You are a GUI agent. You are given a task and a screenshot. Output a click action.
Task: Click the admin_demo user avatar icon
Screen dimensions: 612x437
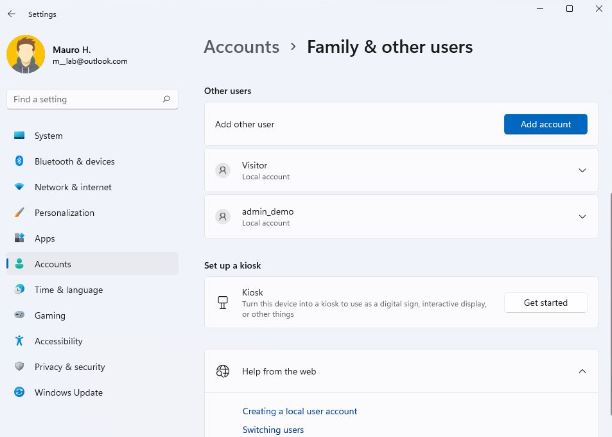click(x=222, y=217)
